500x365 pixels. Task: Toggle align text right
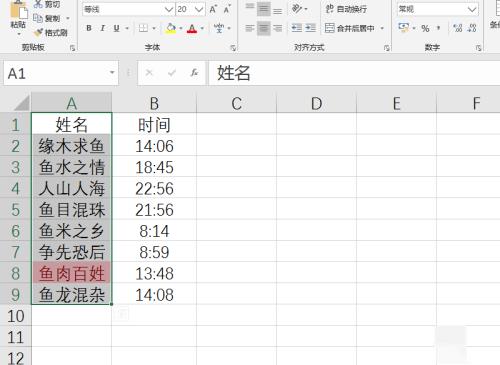(277, 28)
